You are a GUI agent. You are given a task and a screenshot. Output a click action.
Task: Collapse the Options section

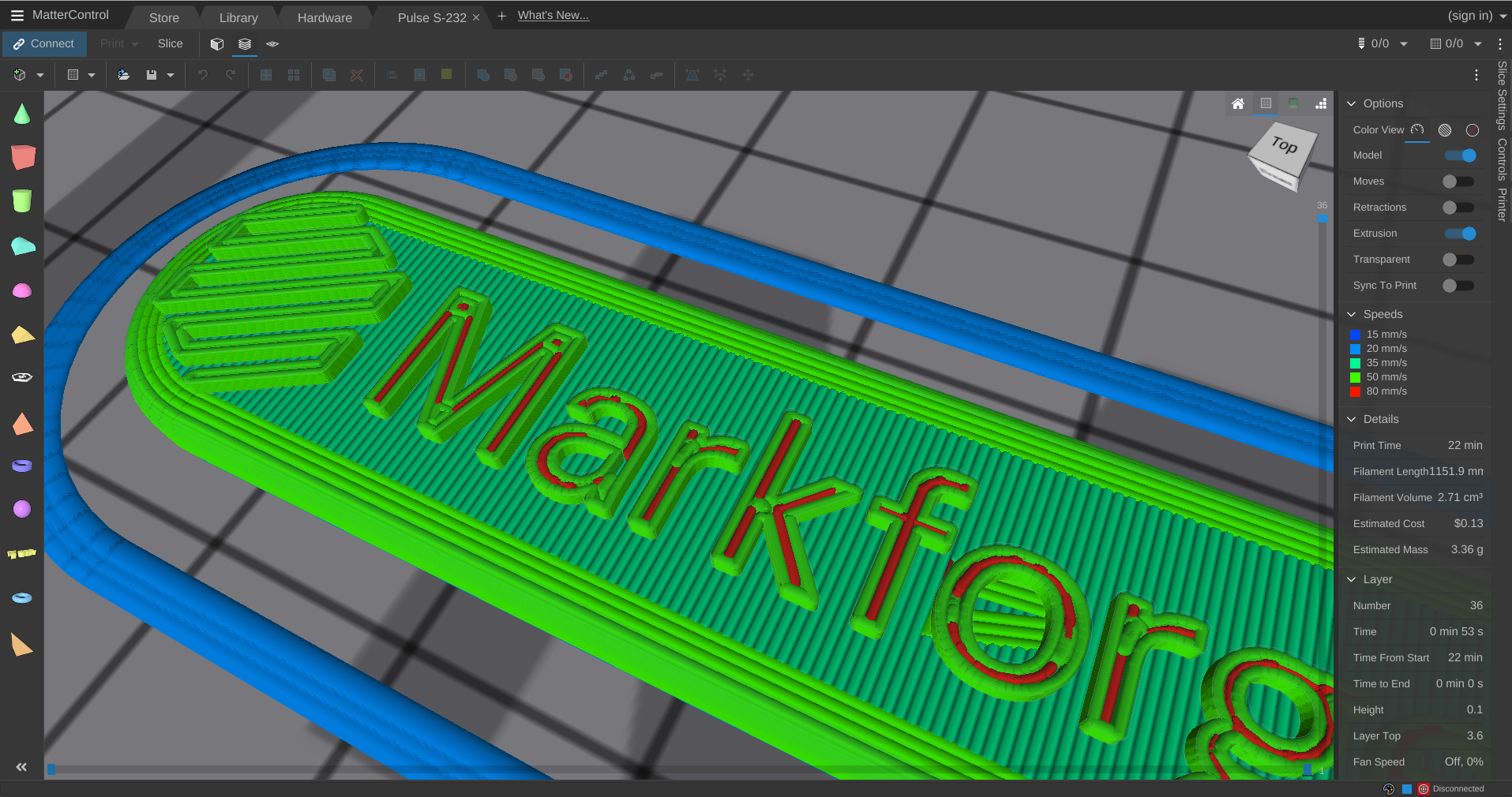(x=1351, y=103)
